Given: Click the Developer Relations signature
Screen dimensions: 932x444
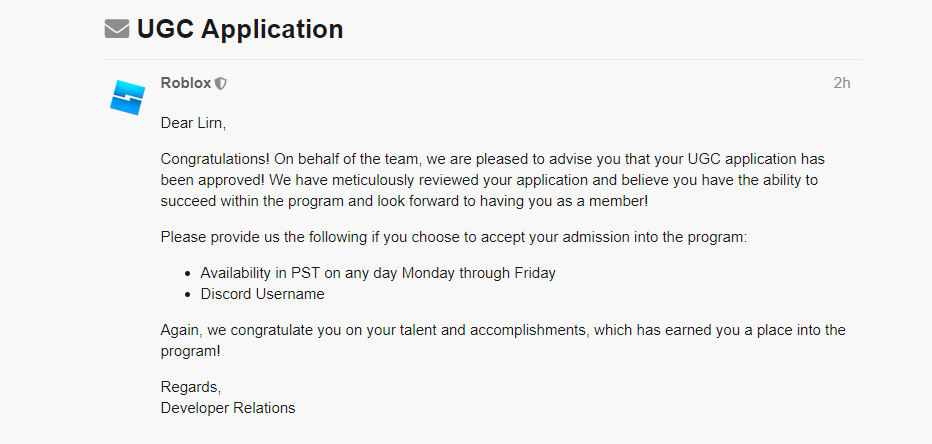Looking at the screenshot, I should 228,408.
